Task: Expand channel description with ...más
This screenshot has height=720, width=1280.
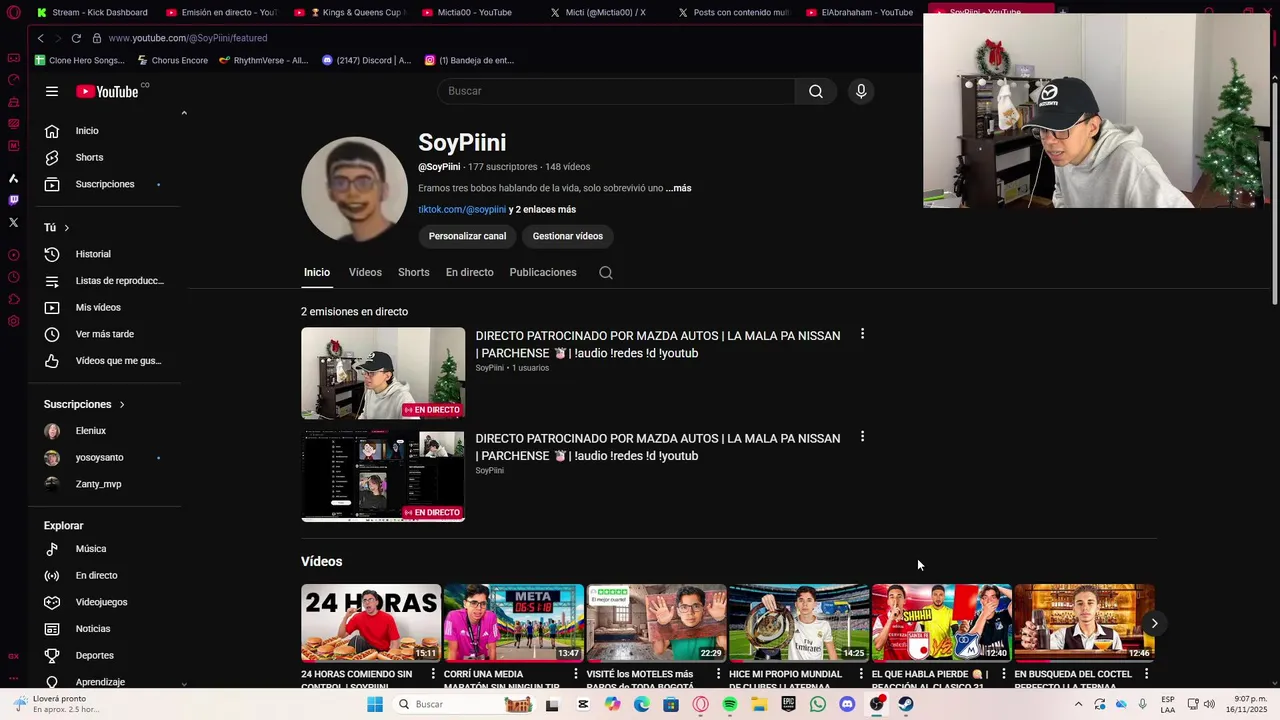Action: pyautogui.click(x=678, y=188)
